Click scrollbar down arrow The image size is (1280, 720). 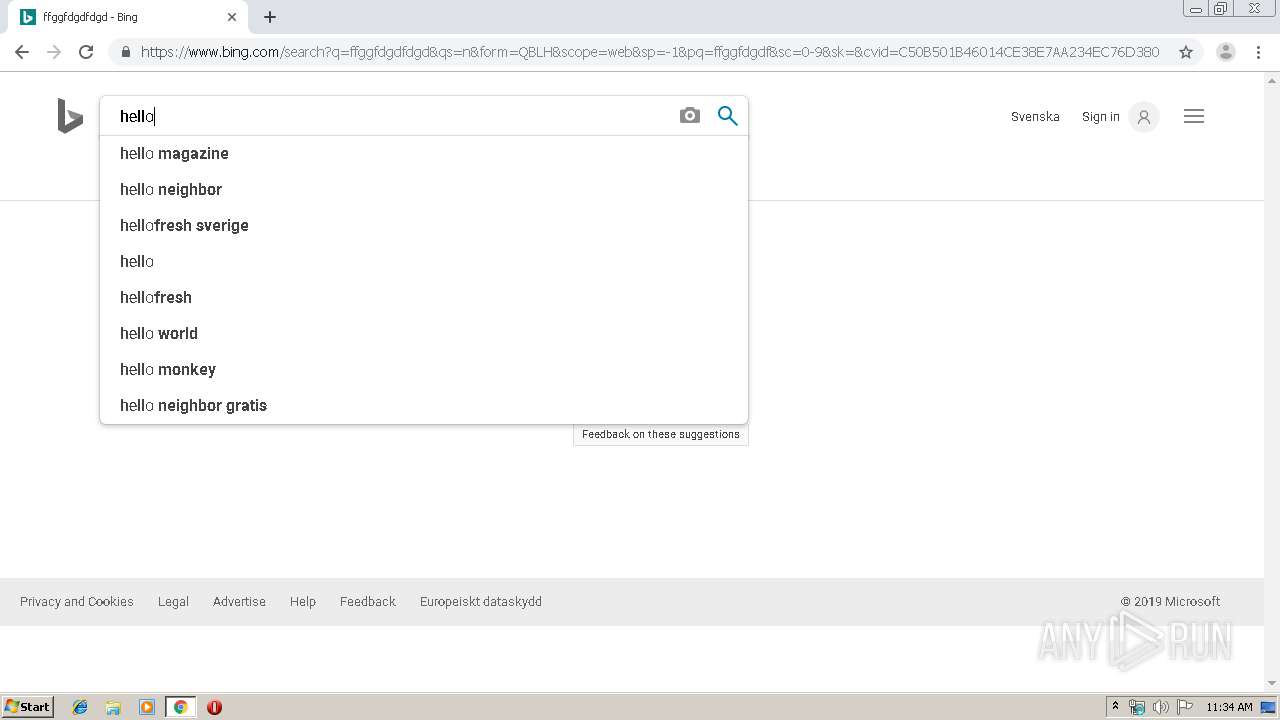(x=1272, y=684)
